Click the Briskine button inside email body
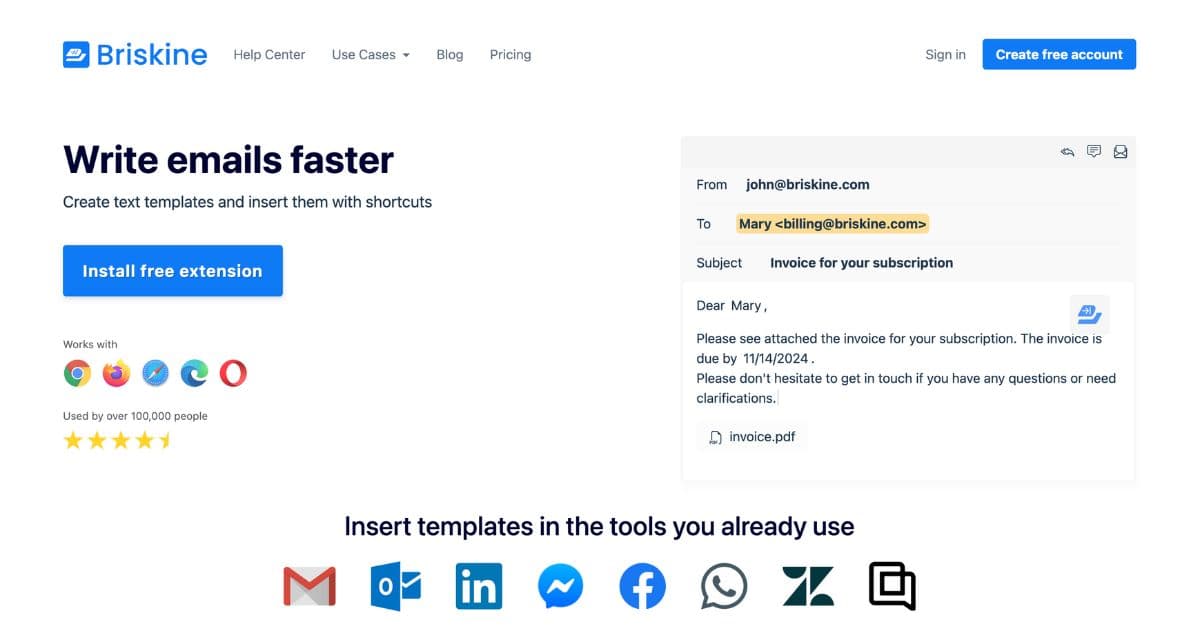 pyautogui.click(x=1089, y=314)
